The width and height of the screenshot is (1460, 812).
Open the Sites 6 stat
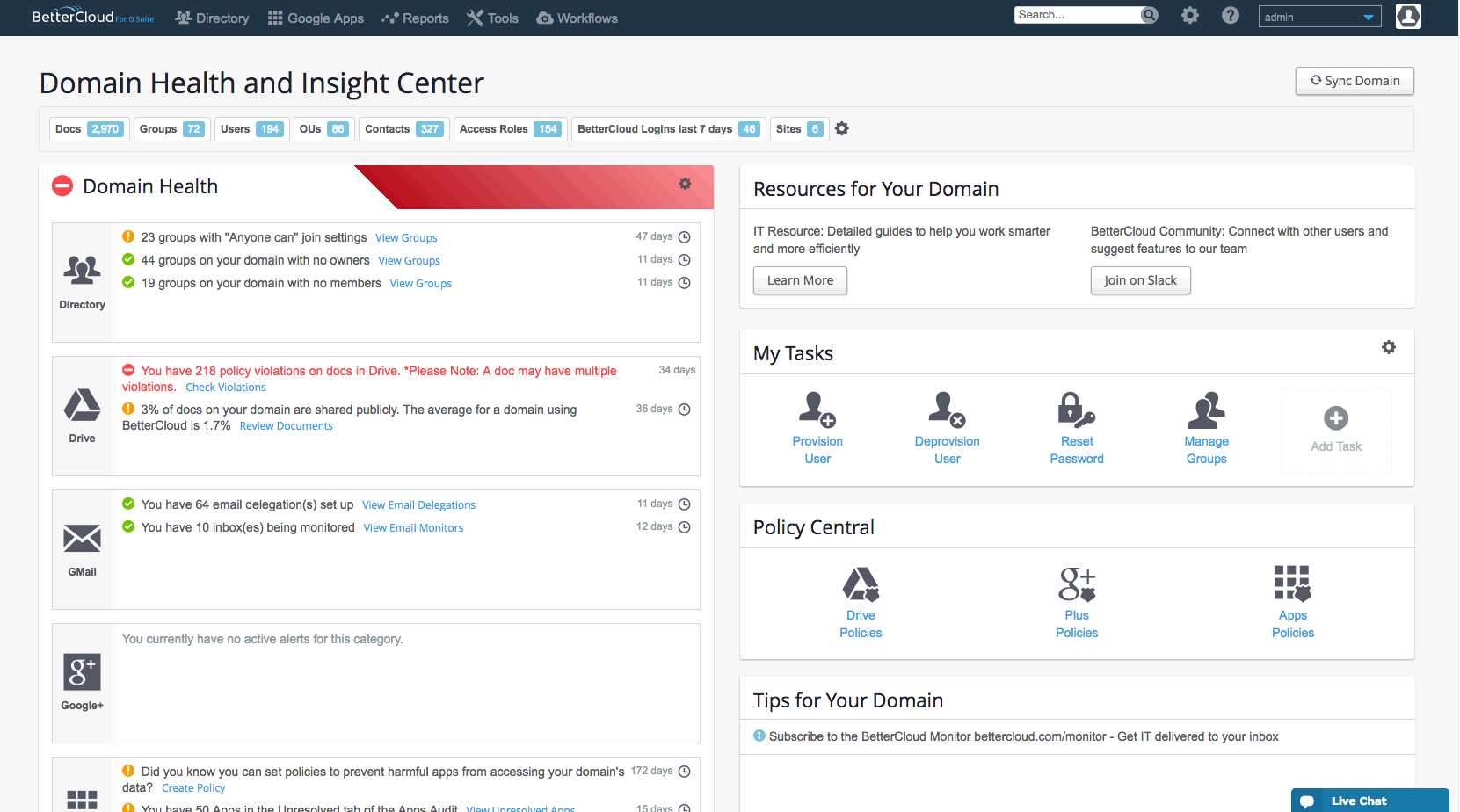pos(799,129)
